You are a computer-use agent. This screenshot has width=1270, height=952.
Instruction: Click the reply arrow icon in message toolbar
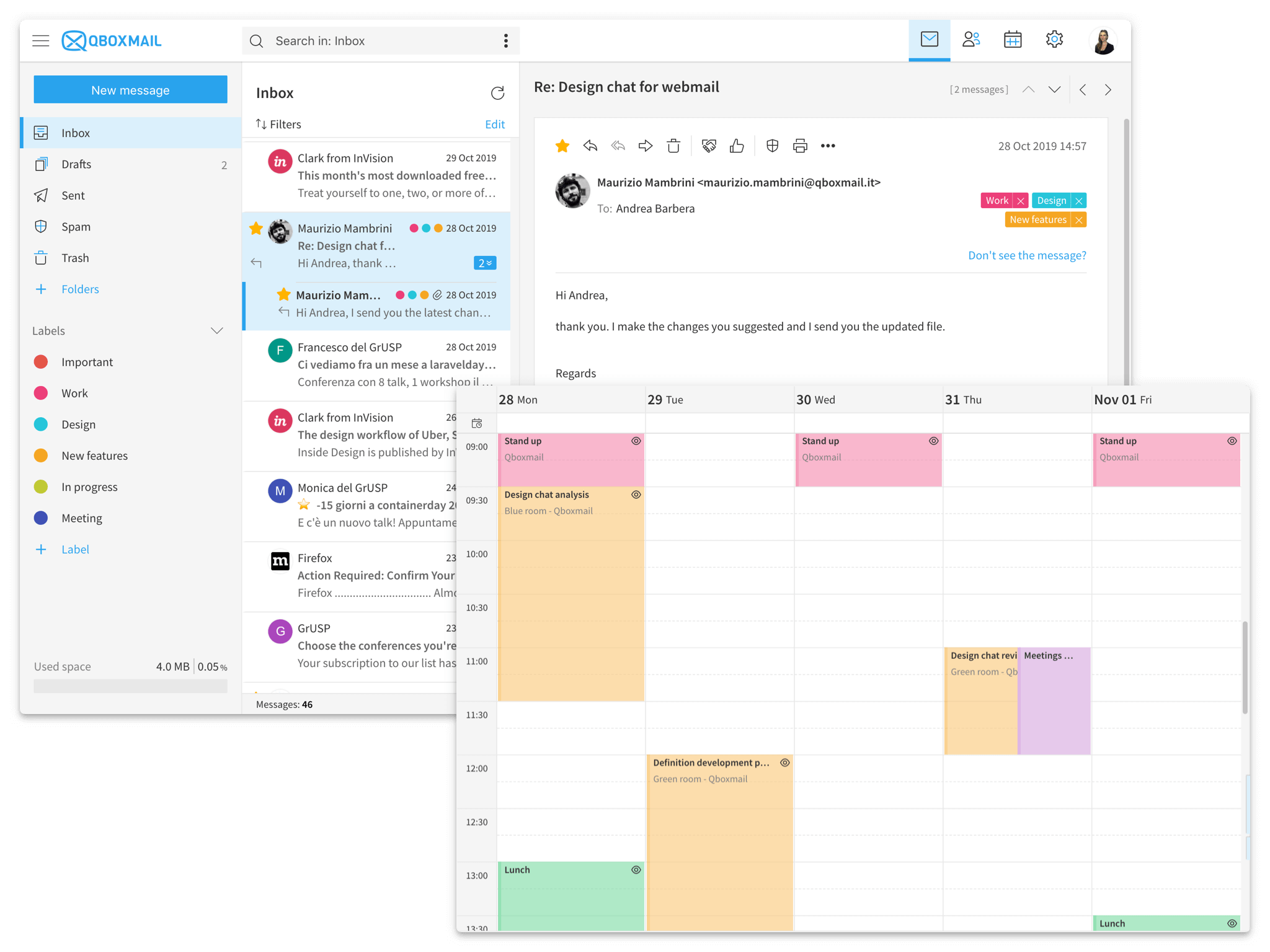pos(590,146)
